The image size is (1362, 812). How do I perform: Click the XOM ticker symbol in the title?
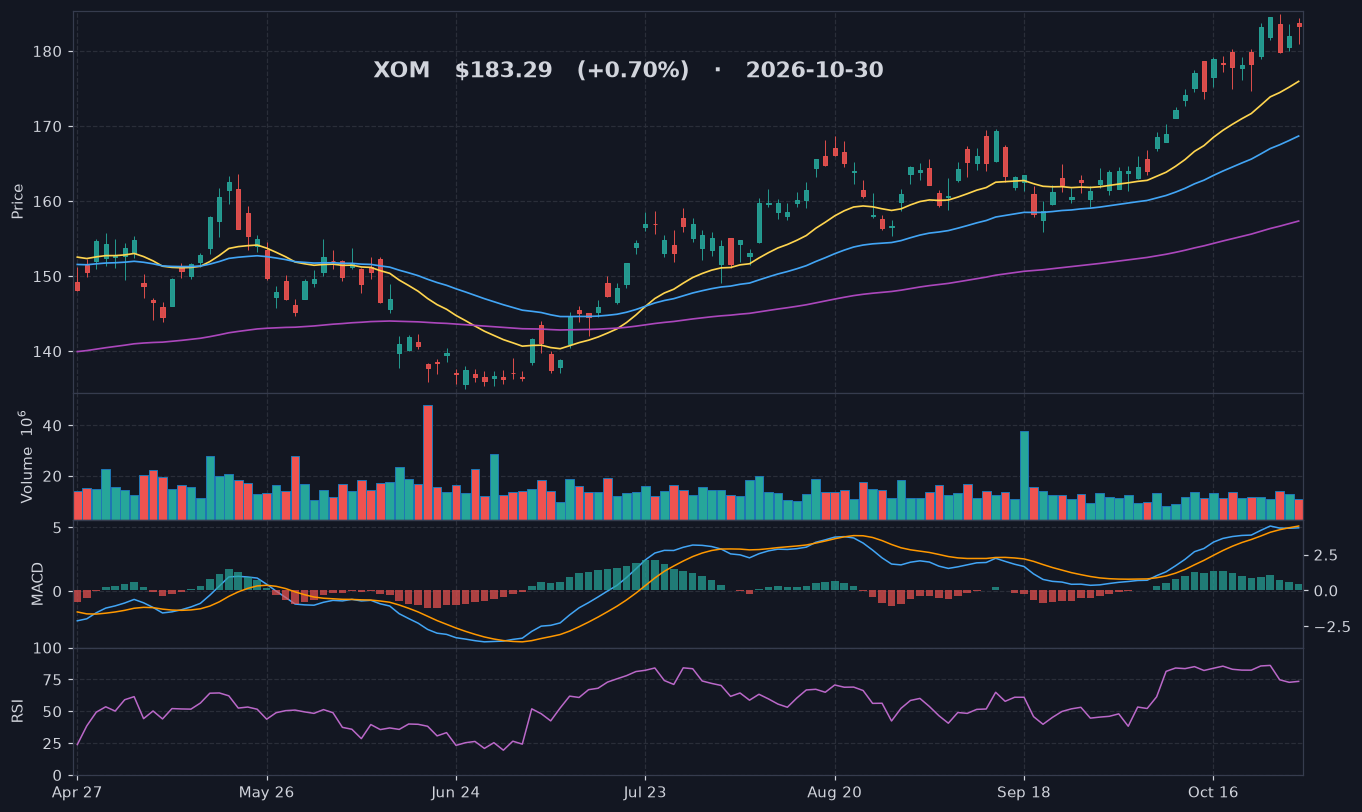402,71
